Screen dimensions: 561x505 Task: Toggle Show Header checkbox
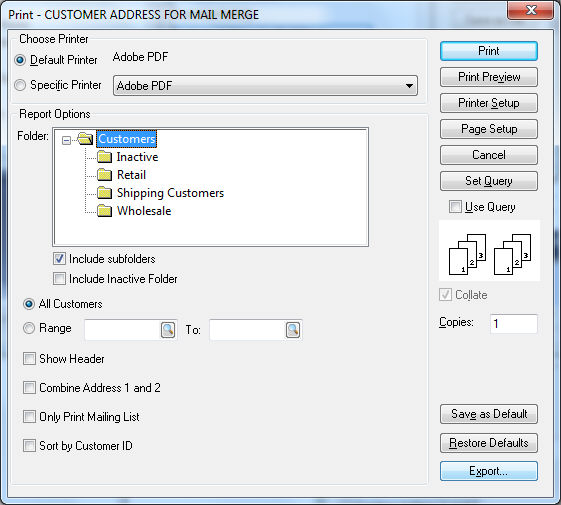coord(29,359)
